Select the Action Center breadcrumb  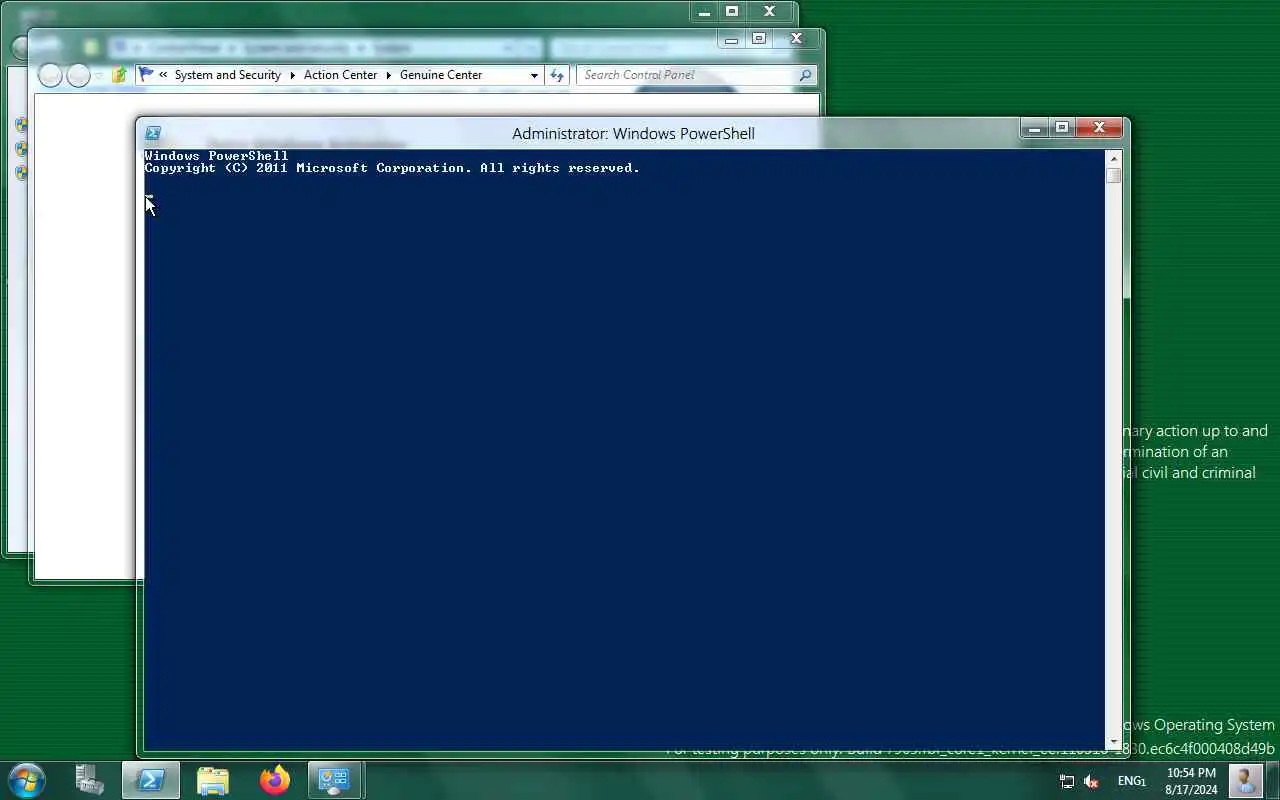[341, 75]
